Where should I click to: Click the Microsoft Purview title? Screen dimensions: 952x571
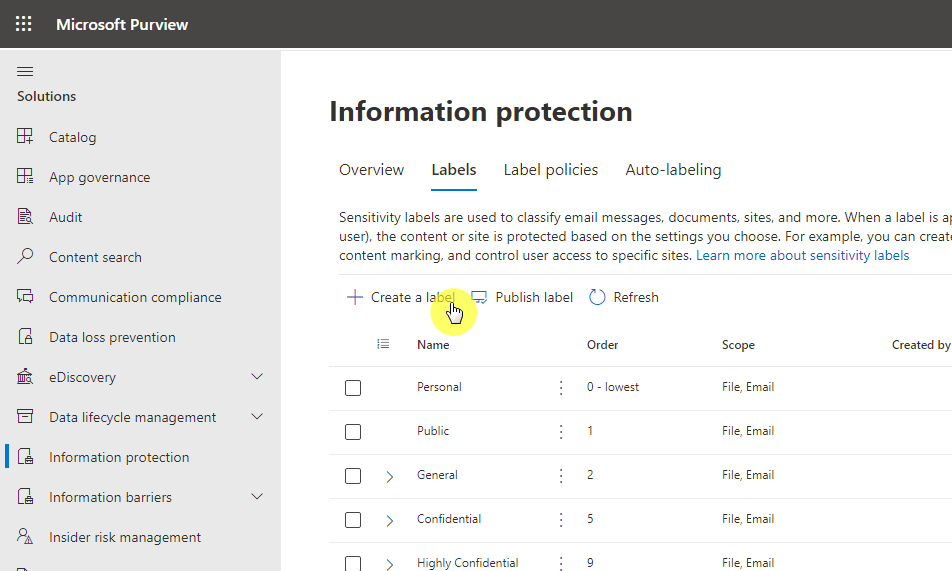[x=122, y=24]
